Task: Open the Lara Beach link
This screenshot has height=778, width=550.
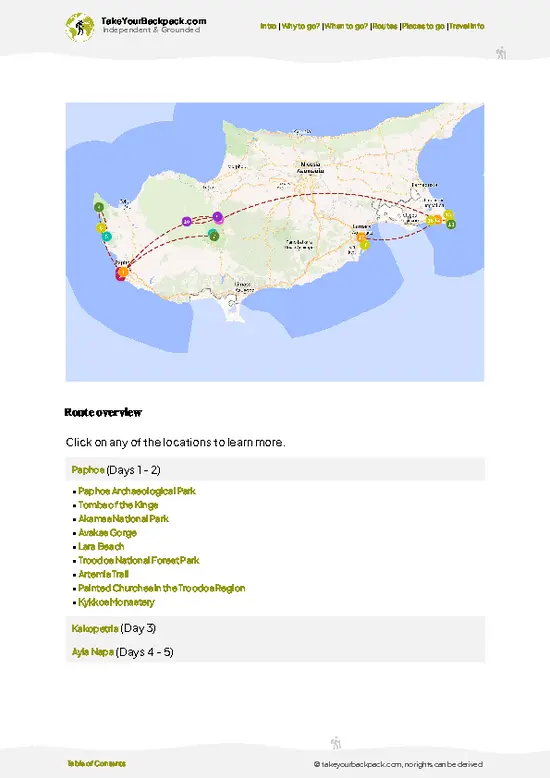Action: point(101,547)
